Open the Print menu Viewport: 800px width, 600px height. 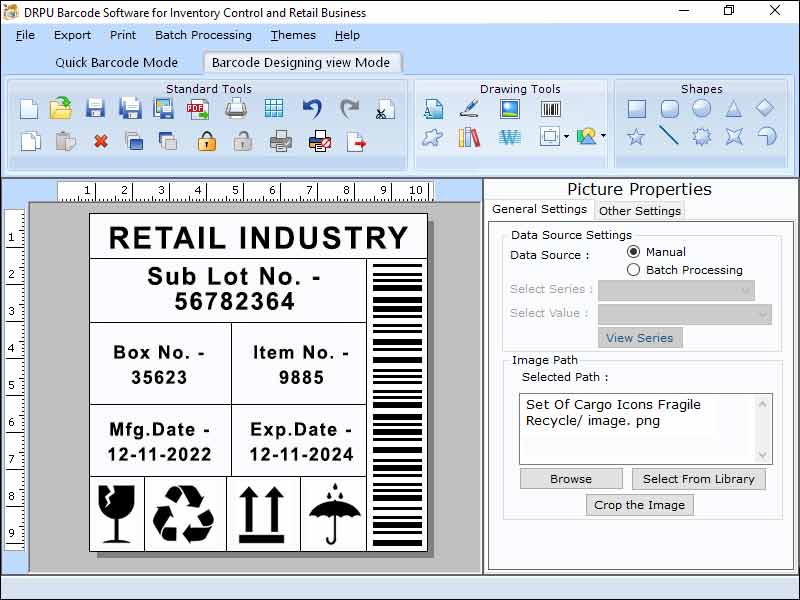(123, 35)
